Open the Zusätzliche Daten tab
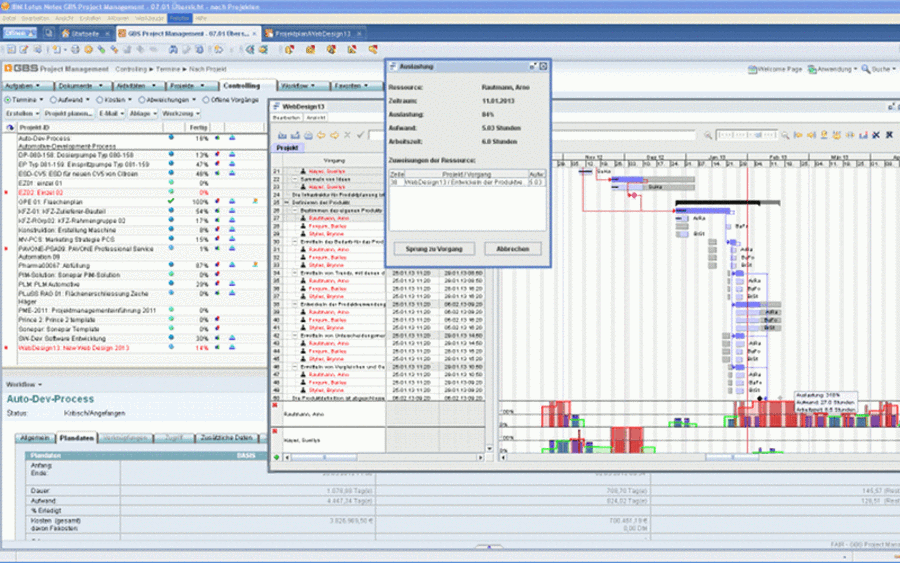Image resolution: width=900 pixels, height=563 pixels. (226, 438)
